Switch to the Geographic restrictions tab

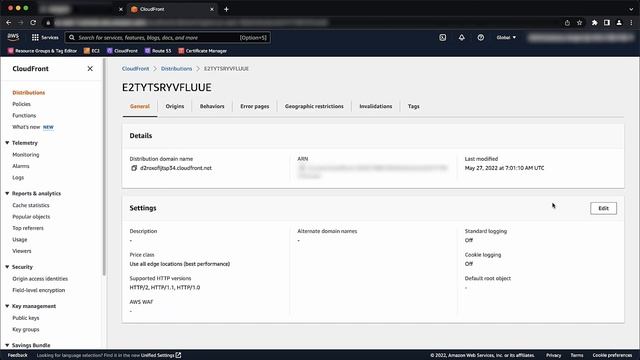pyautogui.click(x=314, y=106)
